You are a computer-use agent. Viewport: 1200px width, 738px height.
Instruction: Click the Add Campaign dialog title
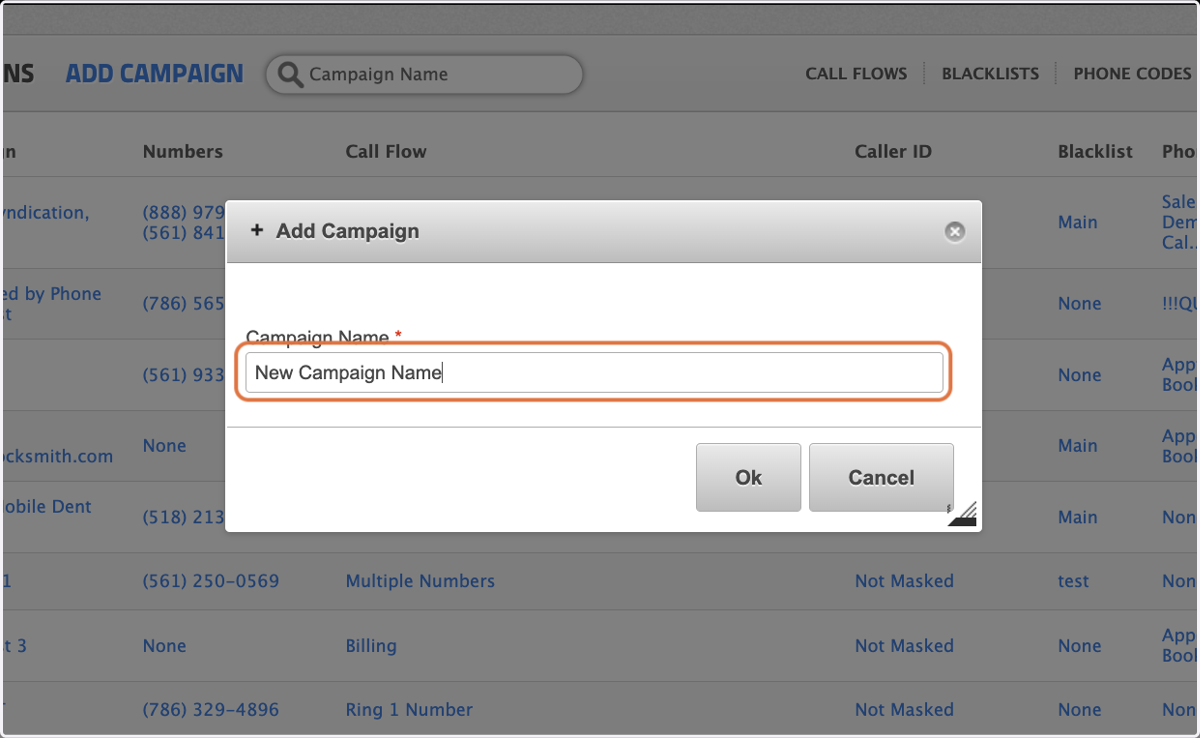click(347, 231)
